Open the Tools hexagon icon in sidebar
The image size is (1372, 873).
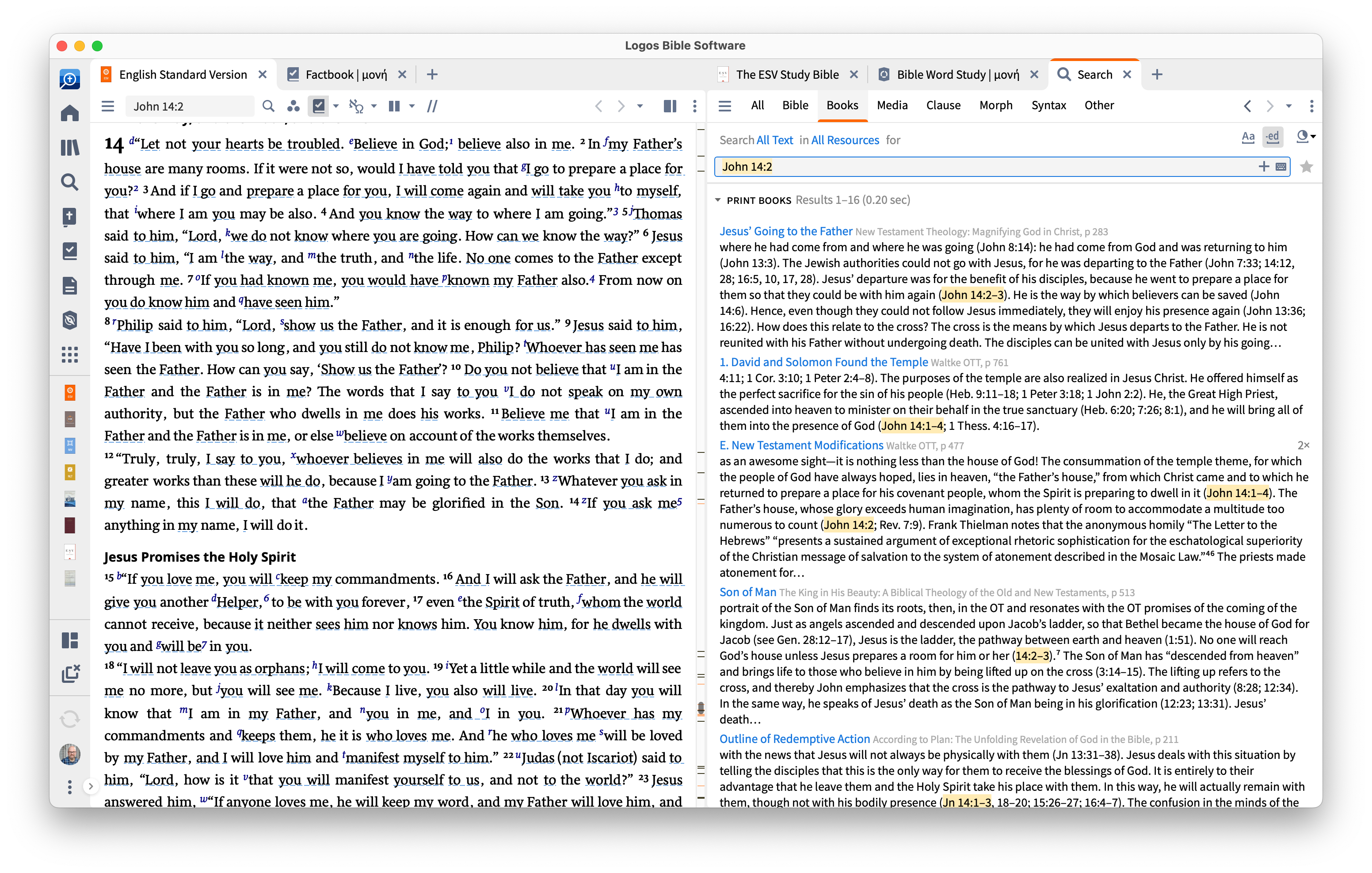tap(69, 321)
